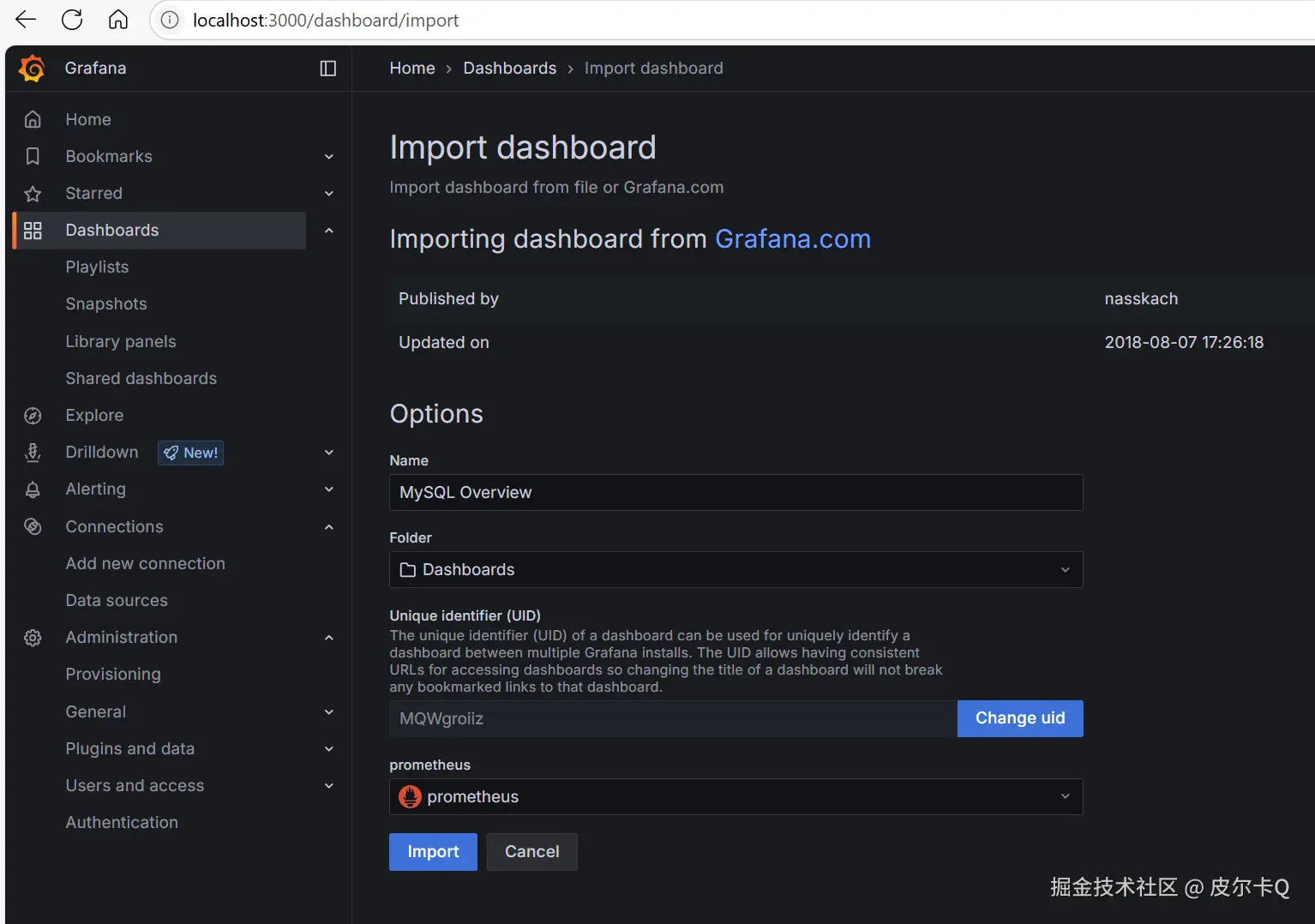The width and height of the screenshot is (1315, 924).
Task: Click the Drilldown icon in sidebar
Action: [x=33, y=453]
